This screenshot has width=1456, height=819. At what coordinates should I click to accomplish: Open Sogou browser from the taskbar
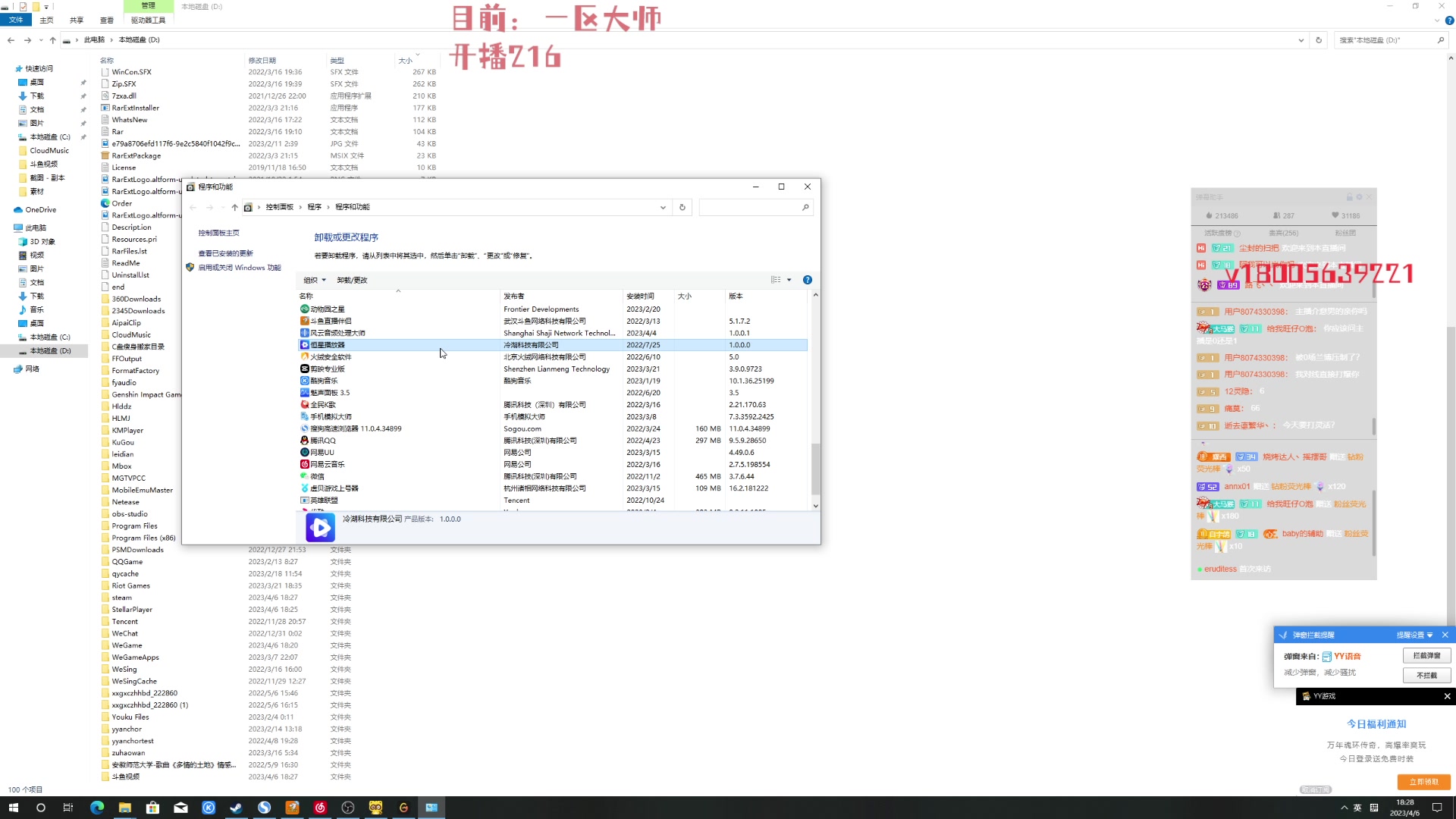264,808
